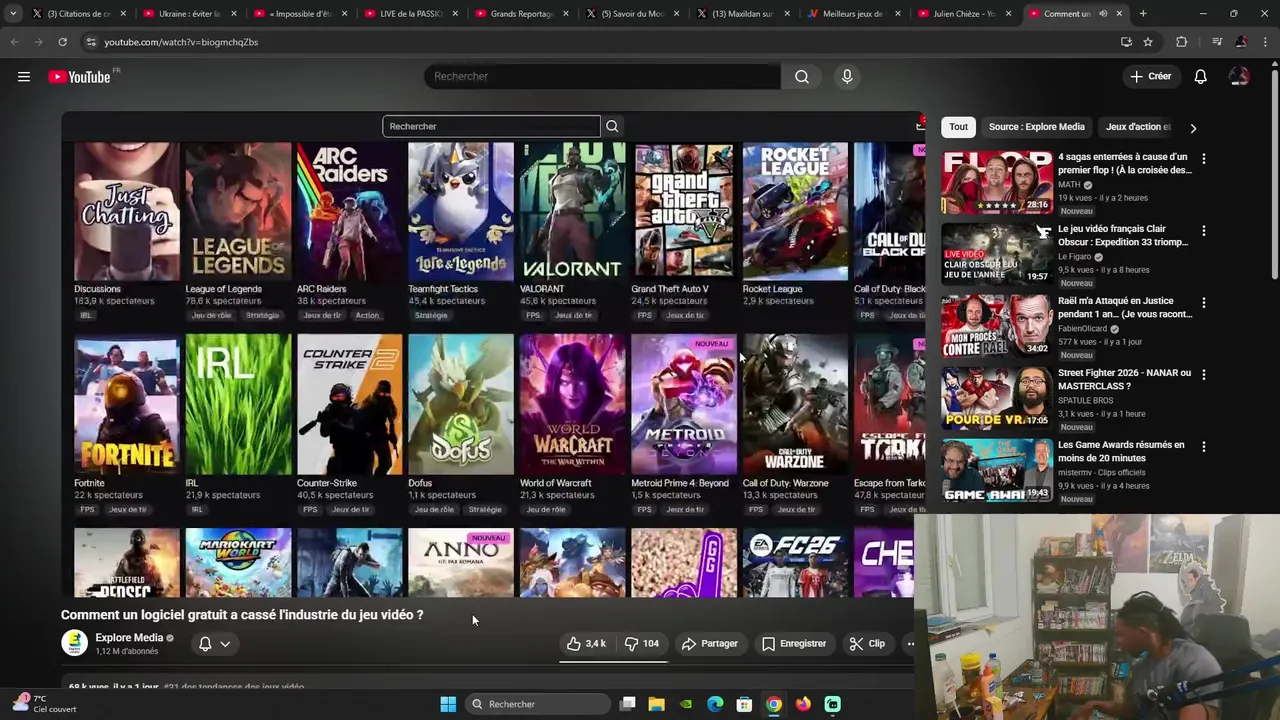View site information icon in the address bar
This screenshot has width=1280, height=720.
(91, 42)
